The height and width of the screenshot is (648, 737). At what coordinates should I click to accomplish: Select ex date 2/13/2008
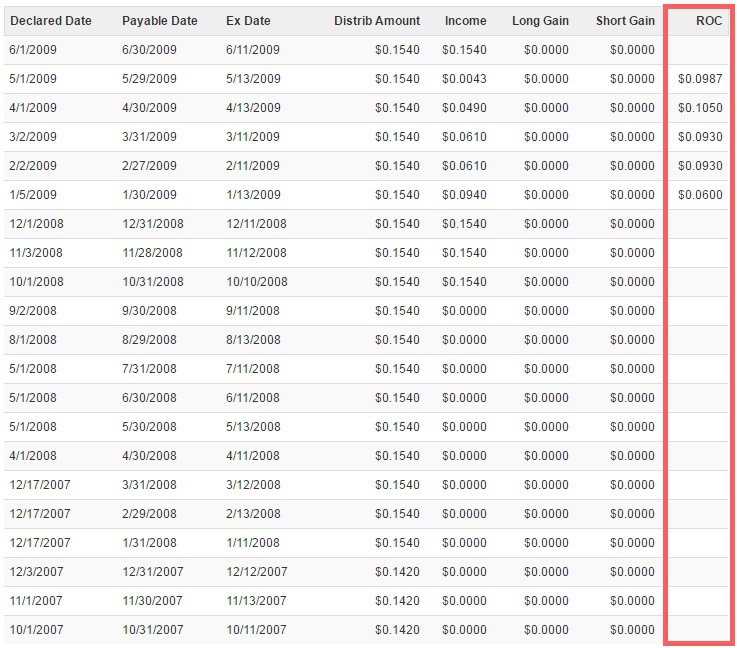coord(253,514)
